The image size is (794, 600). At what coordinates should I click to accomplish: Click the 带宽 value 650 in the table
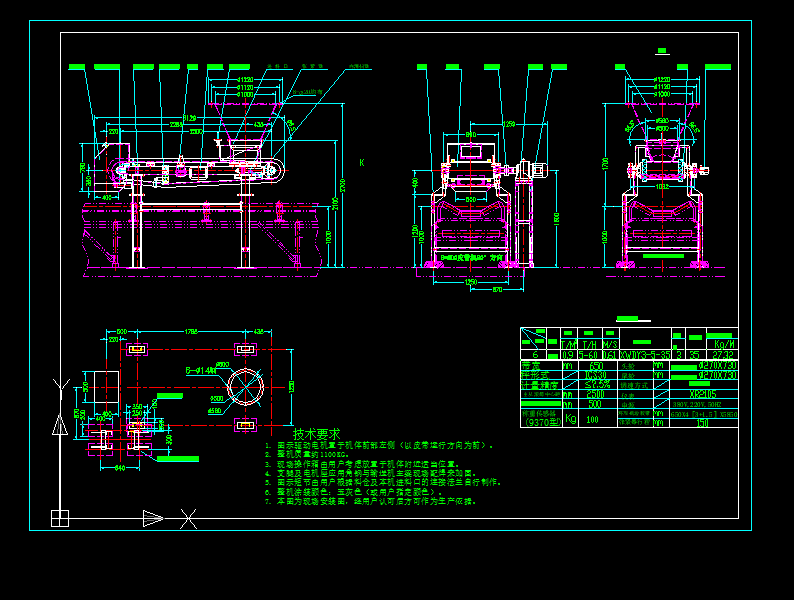(596, 366)
